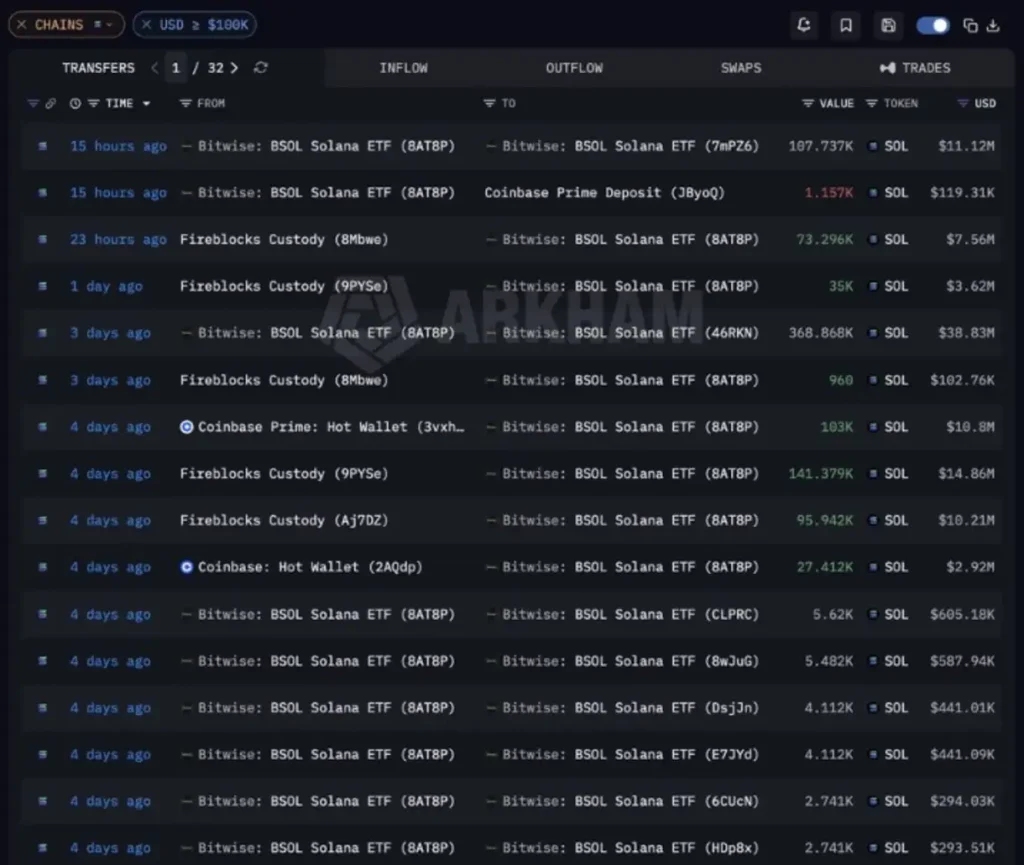Click the Coinbase logo on Hot Wallet (2AQdp)
Image resolution: width=1024 pixels, height=865 pixels.
pyautogui.click(x=186, y=567)
